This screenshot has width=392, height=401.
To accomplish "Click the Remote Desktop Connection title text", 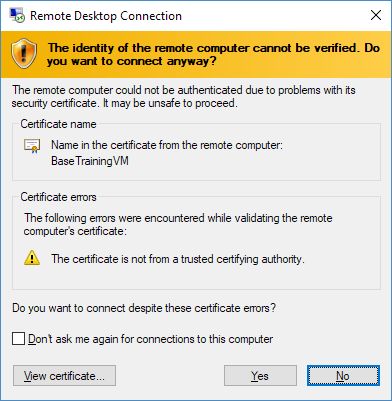I will pyautogui.click(x=106, y=16).
